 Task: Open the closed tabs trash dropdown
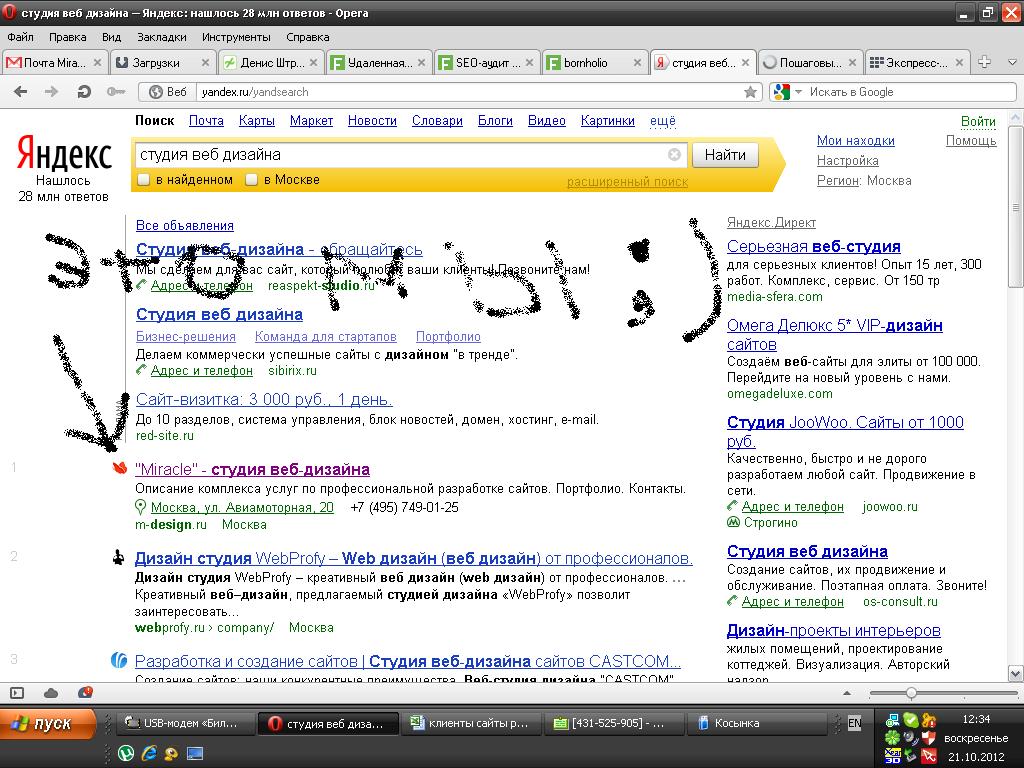(1012, 62)
